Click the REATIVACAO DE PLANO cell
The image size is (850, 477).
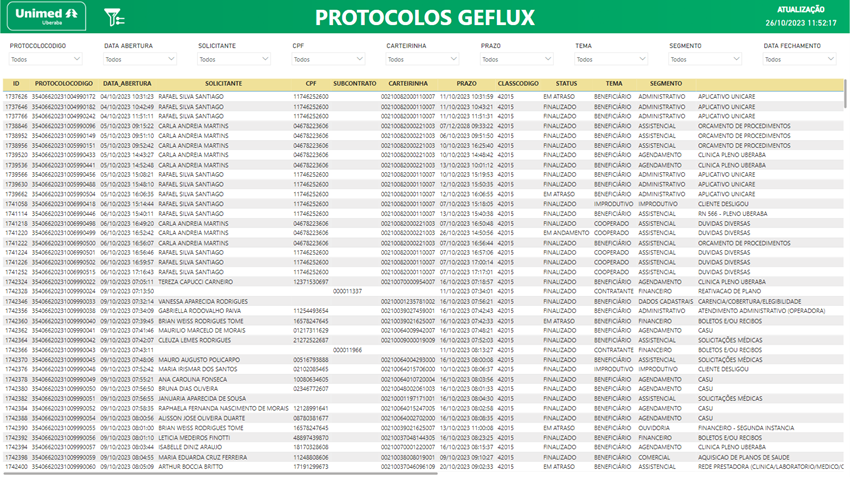point(729,291)
